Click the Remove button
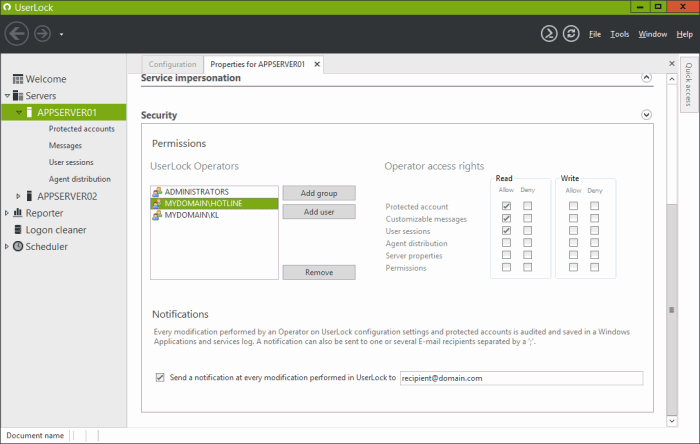 (x=319, y=272)
